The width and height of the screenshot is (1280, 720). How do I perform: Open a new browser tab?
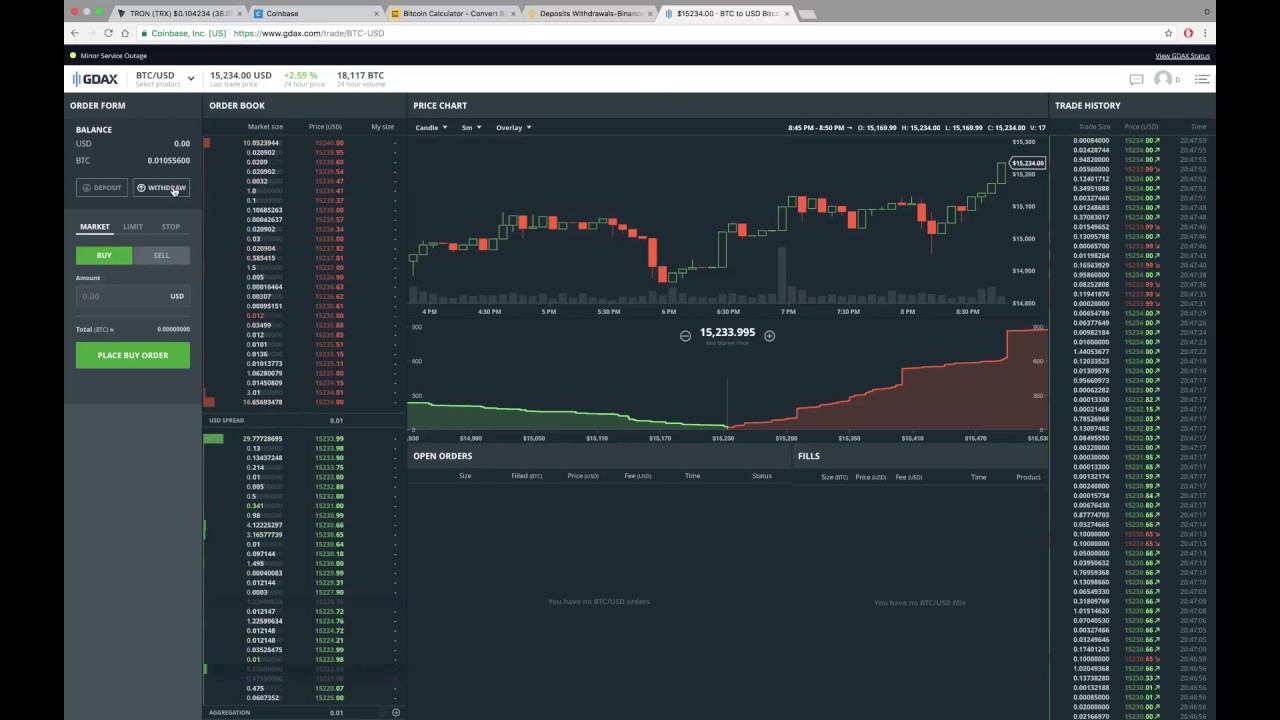tap(806, 14)
